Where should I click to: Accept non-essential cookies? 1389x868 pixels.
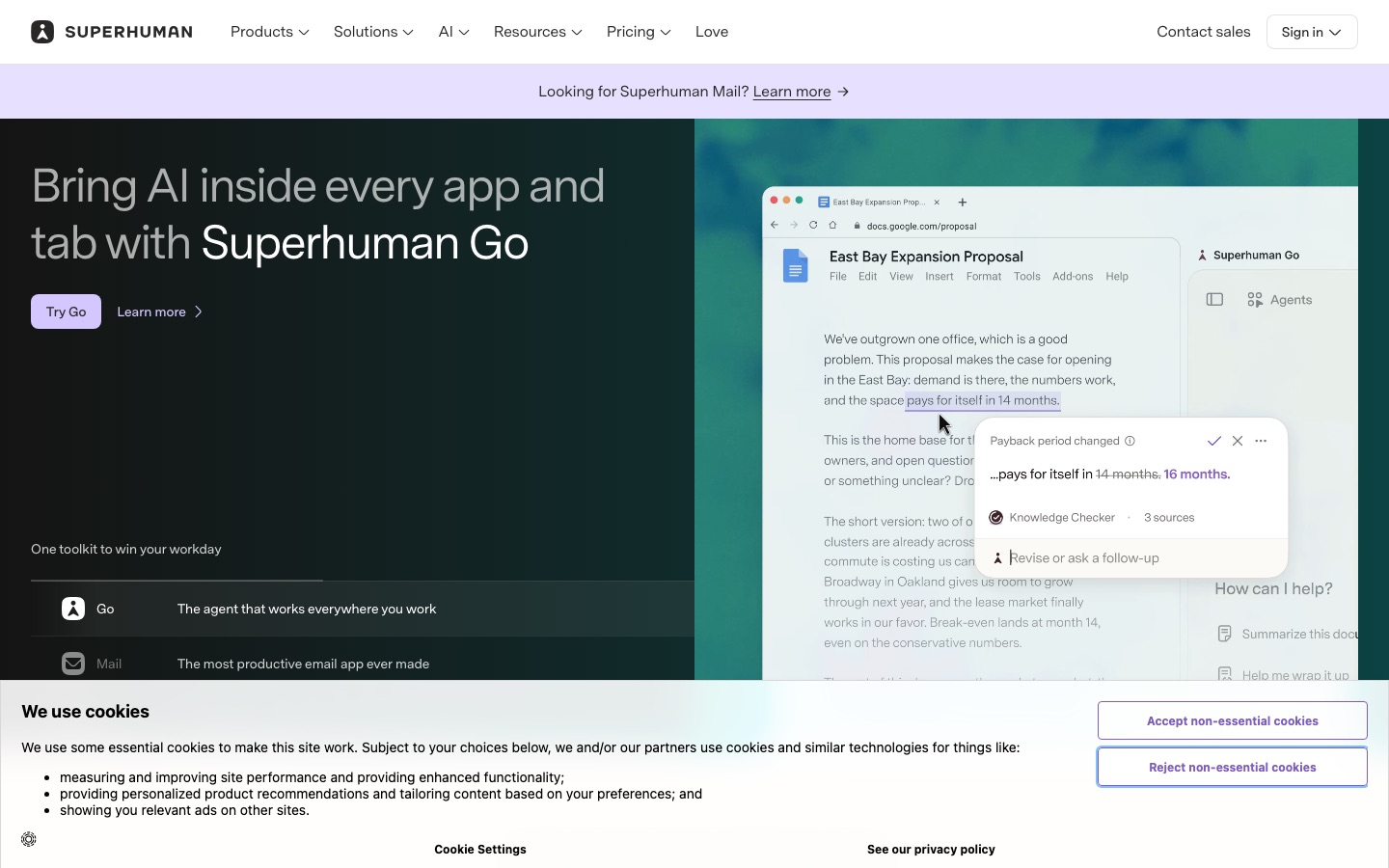click(1233, 720)
